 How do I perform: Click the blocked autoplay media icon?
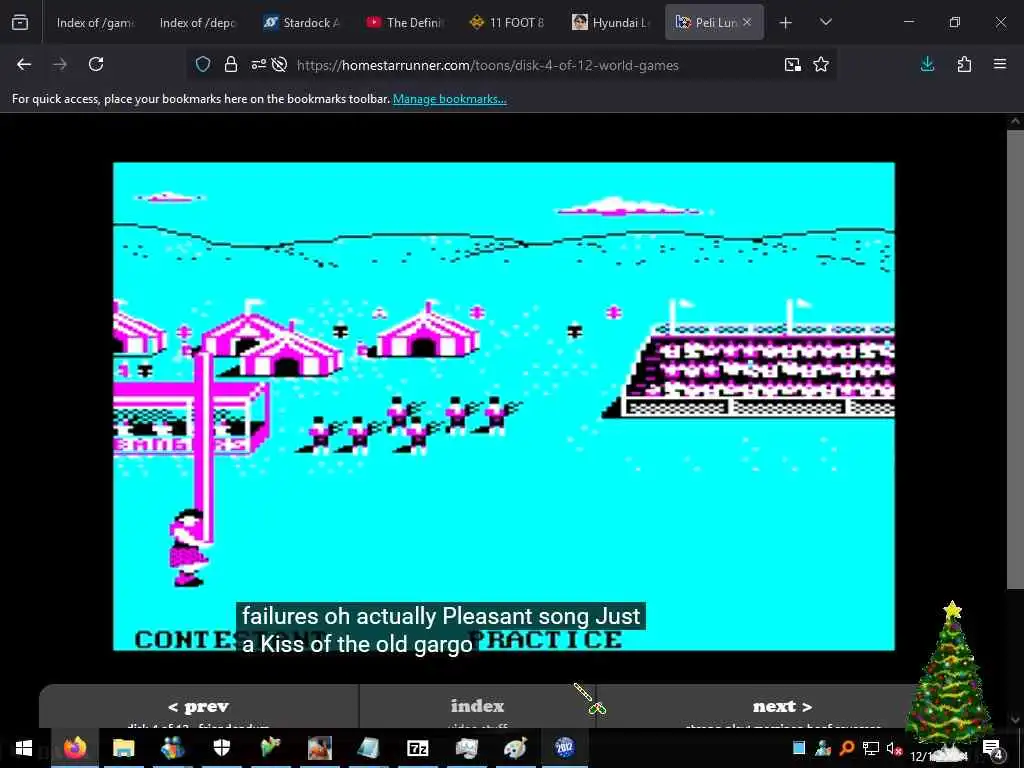pyautogui.click(x=280, y=64)
